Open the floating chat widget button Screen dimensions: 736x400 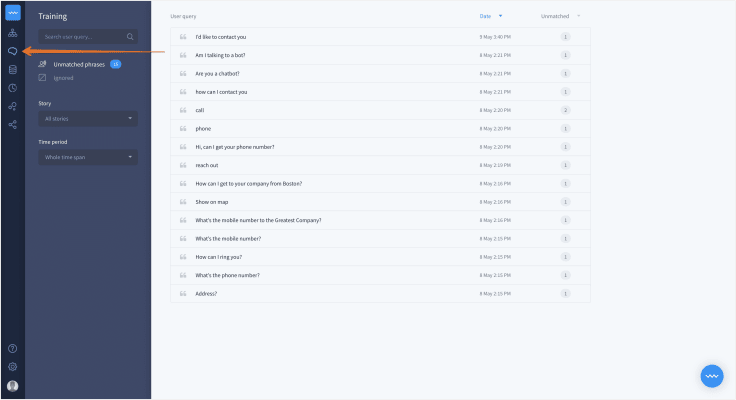tap(711, 375)
